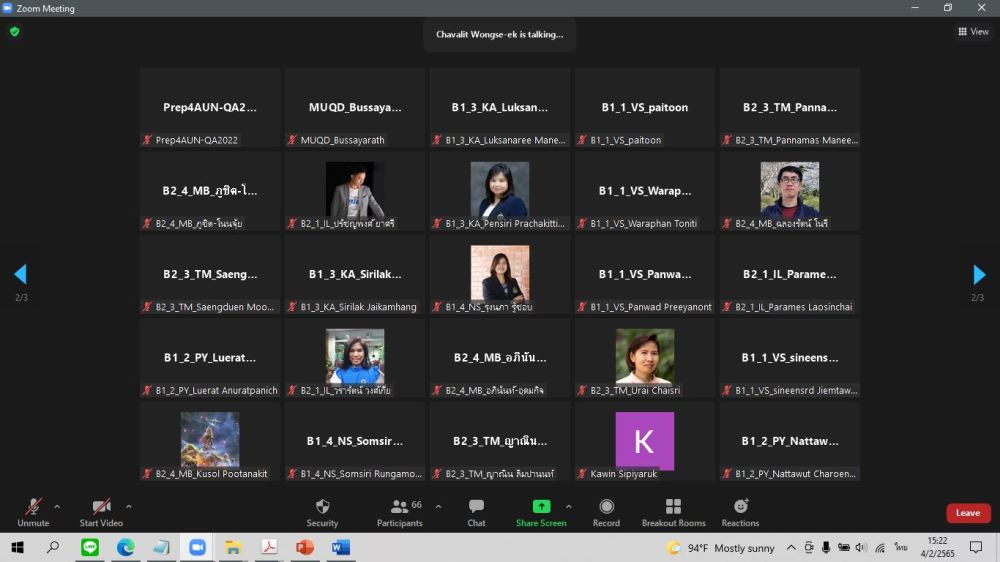
Task: Unmute the microphone
Action: tap(33, 507)
